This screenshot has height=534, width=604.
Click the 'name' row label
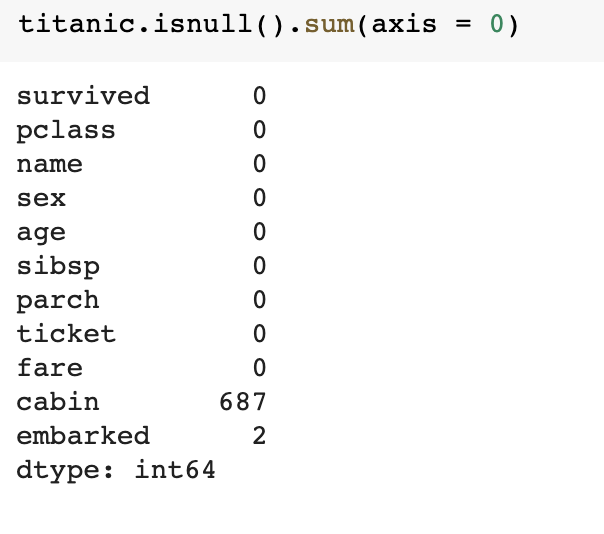pyautogui.click(x=50, y=164)
